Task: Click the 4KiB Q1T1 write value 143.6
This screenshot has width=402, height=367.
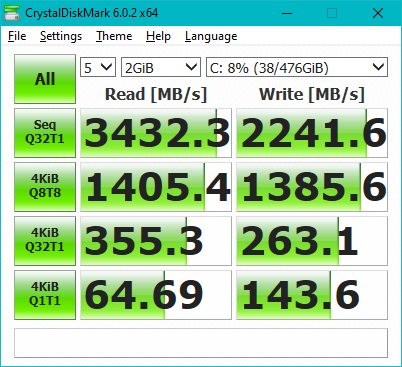Action: point(312,295)
